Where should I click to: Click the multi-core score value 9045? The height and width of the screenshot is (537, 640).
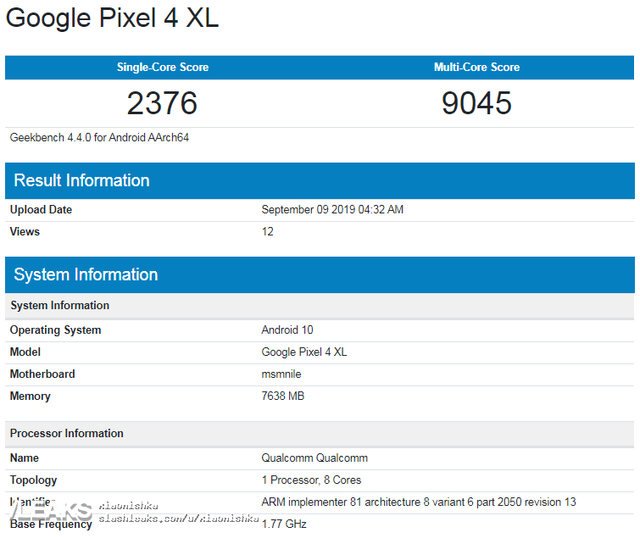[x=476, y=102]
